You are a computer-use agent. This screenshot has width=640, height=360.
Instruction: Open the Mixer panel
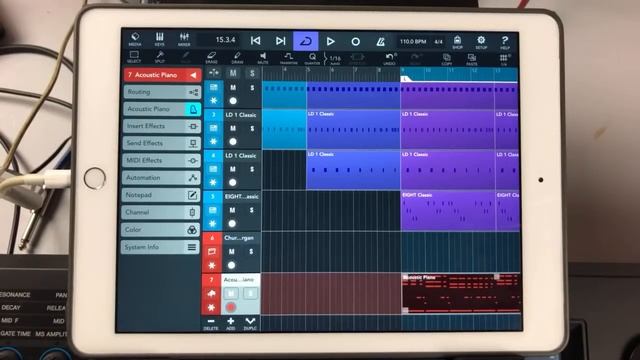[184, 40]
